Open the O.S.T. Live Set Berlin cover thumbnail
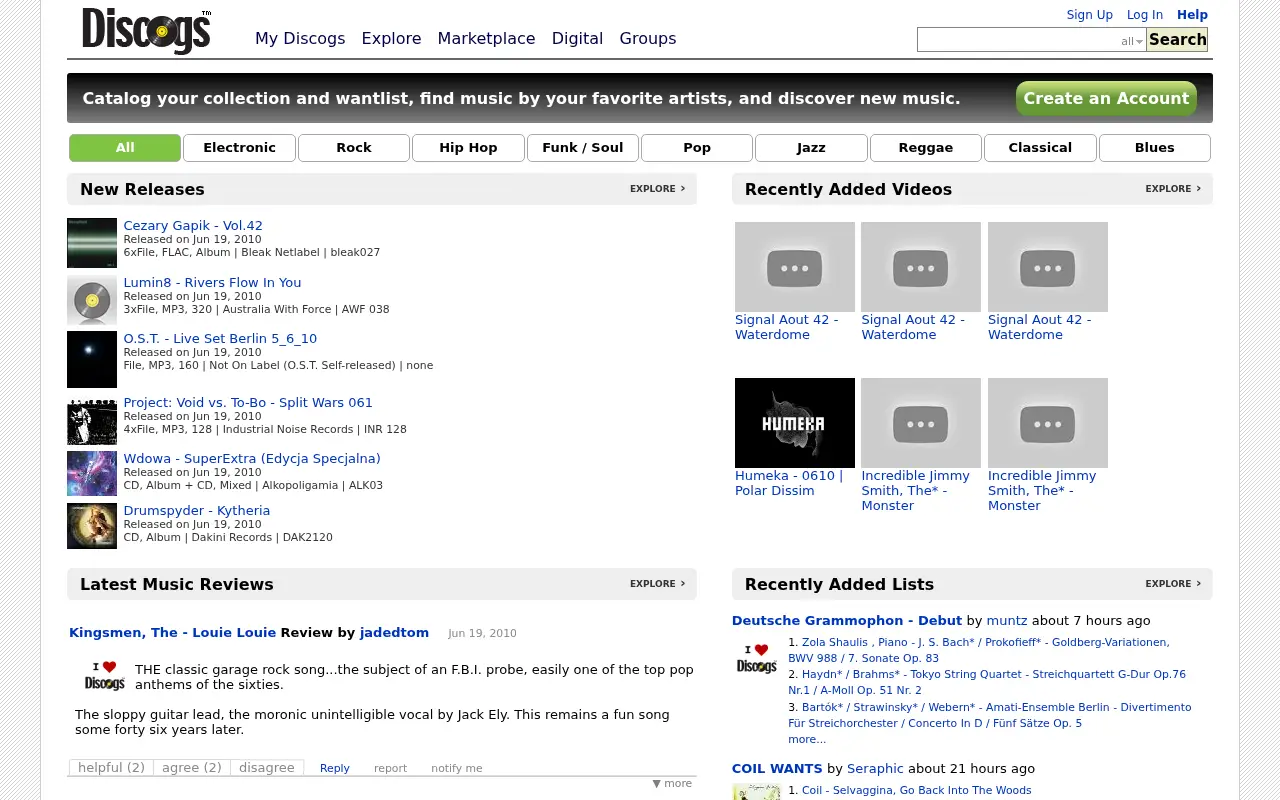Viewport: 1280px width, 800px height. click(92, 359)
